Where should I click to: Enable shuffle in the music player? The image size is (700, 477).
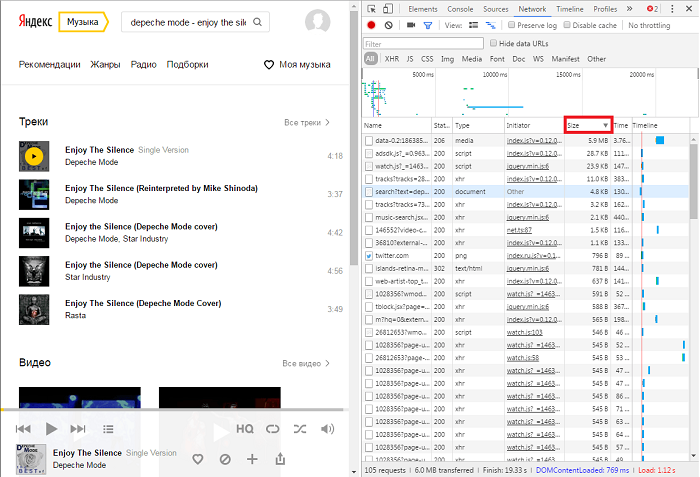pyautogui.click(x=299, y=429)
